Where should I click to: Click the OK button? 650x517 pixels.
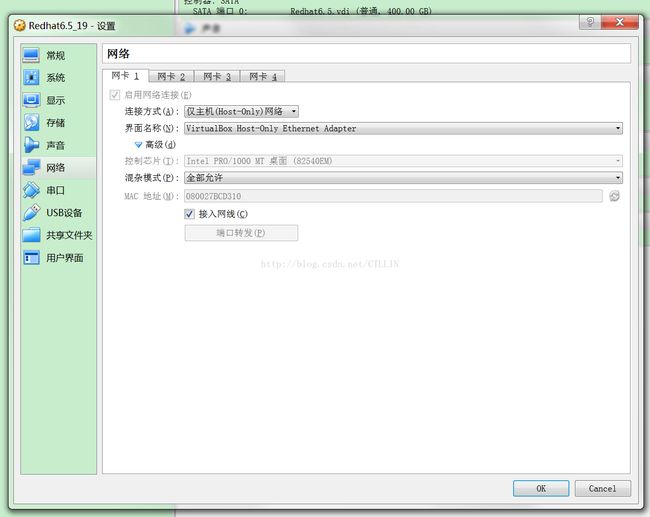pos(541,488)
